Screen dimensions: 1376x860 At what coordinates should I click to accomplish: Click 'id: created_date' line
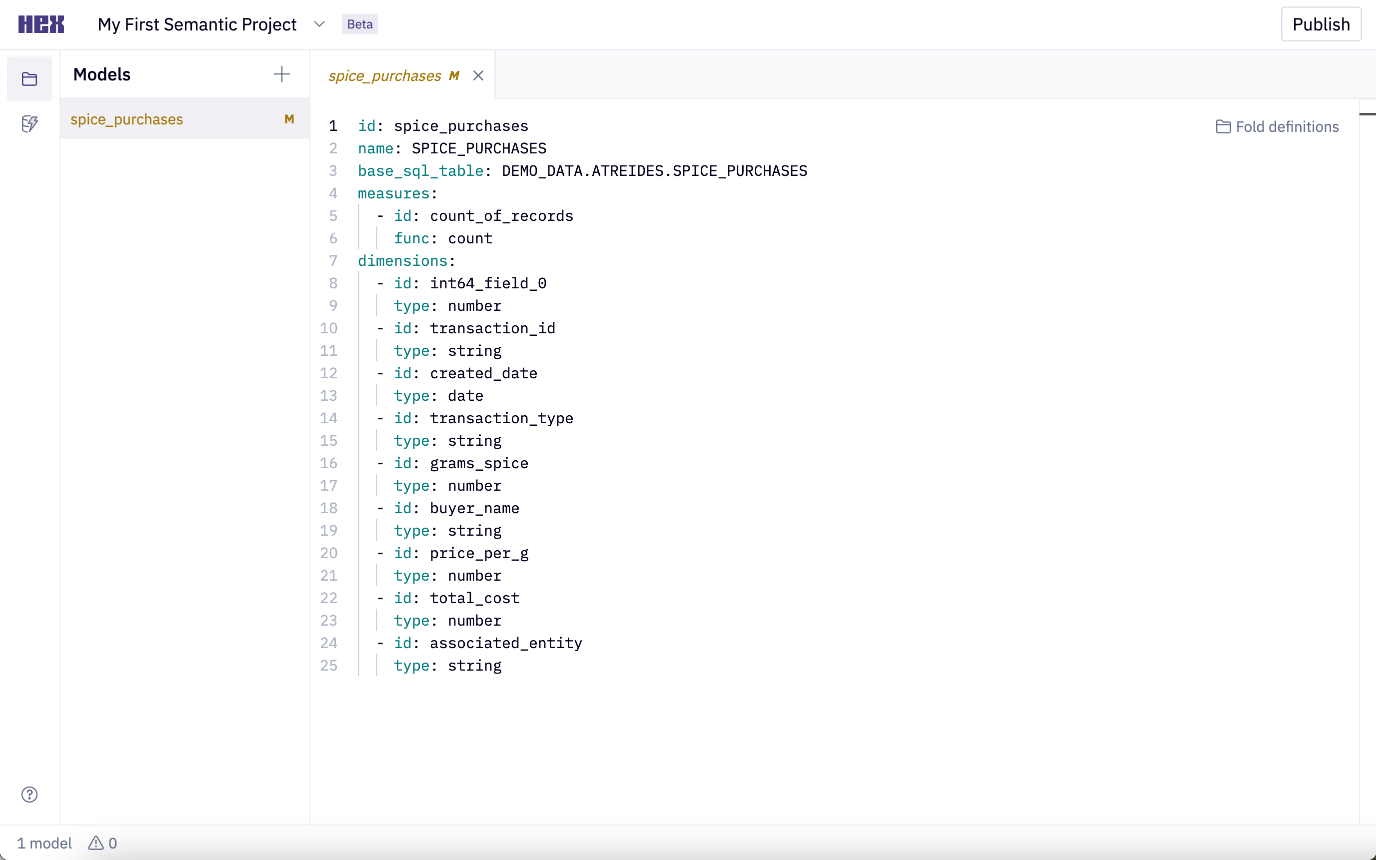pos(457,373)
